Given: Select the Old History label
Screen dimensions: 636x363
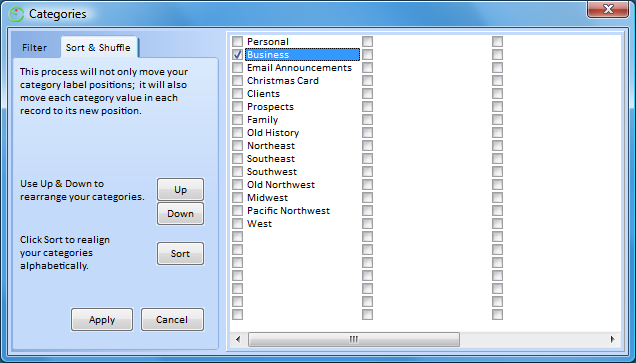Looking at the screenshot, I should [x=273, y=133].
